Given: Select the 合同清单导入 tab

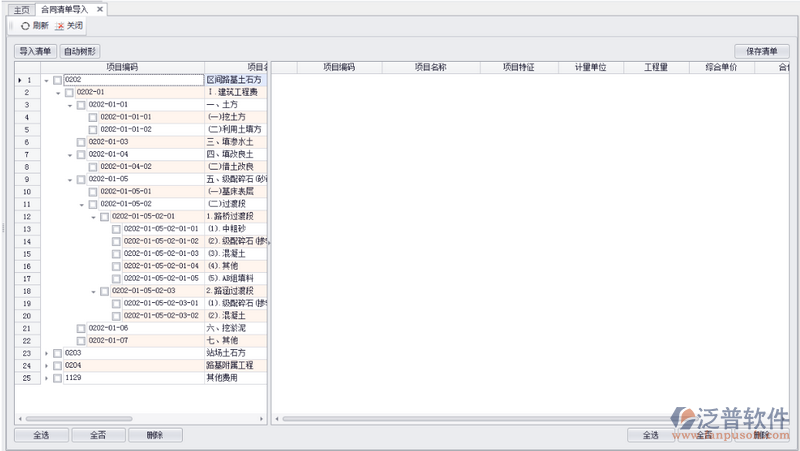Looking at the screenshot, I should tap(65, 9).
